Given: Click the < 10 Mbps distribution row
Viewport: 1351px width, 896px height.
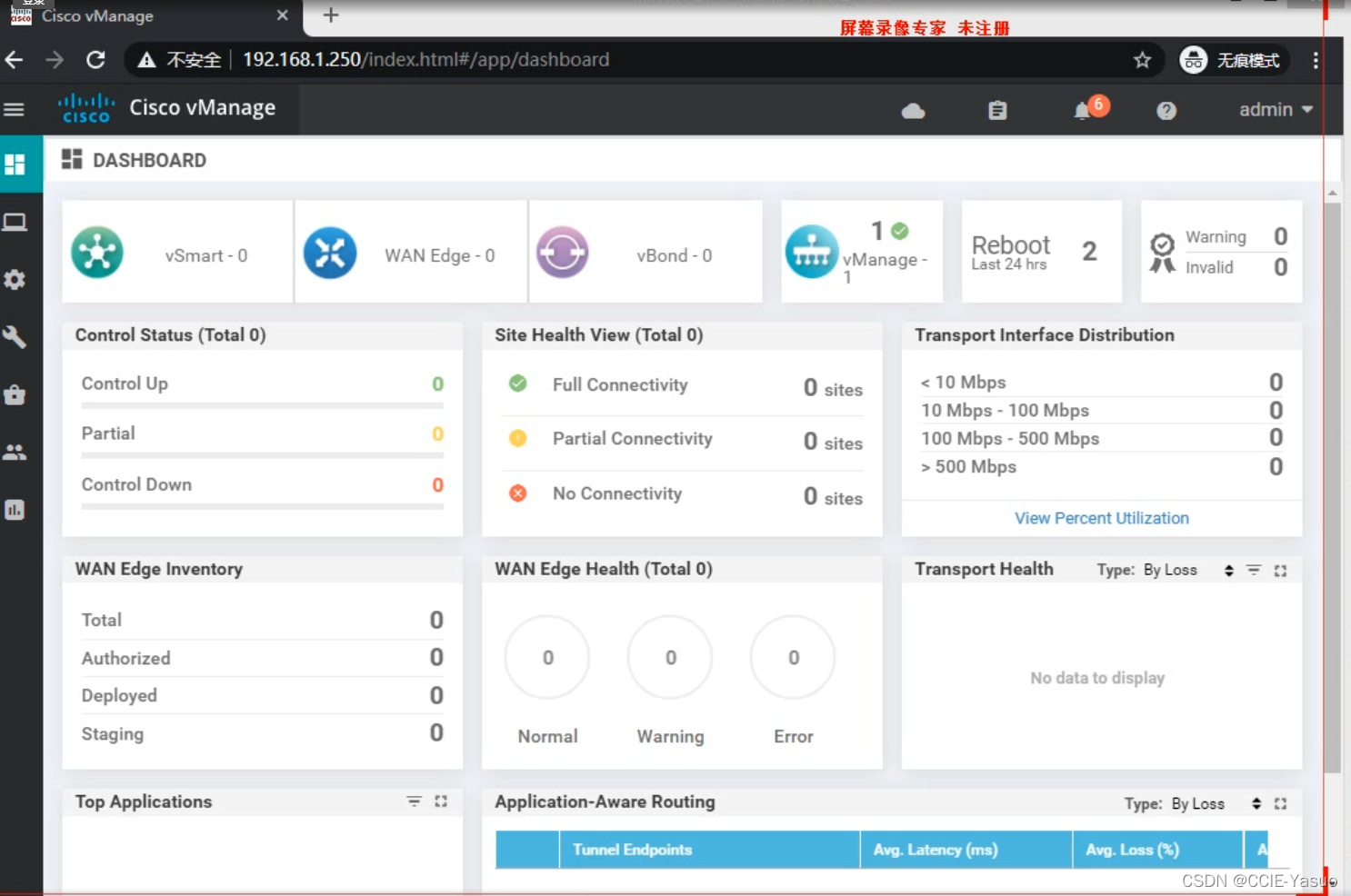Looking at the screenshot, I should (x=1102, y=383).
